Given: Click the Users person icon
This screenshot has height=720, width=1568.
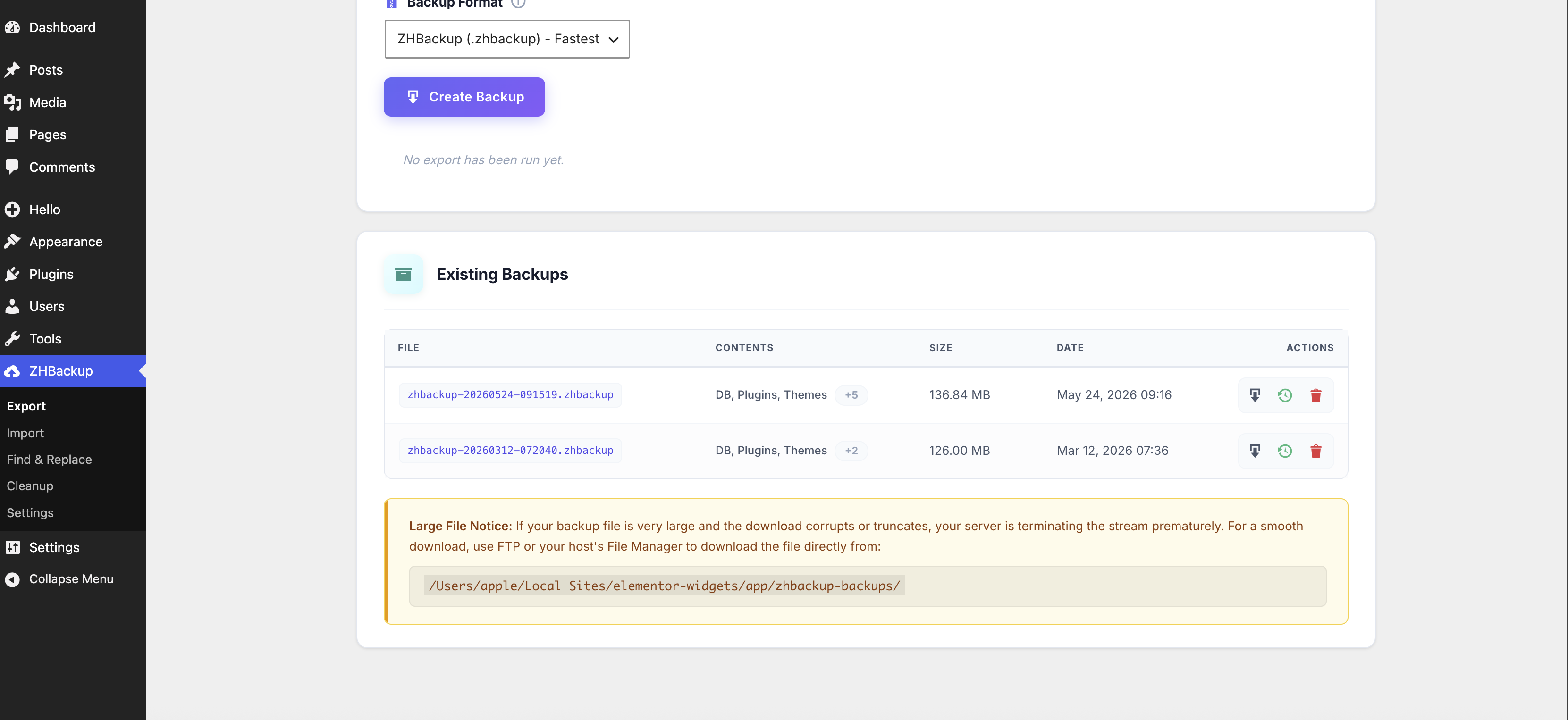Looking at the screenshot, I should point(12,306).
